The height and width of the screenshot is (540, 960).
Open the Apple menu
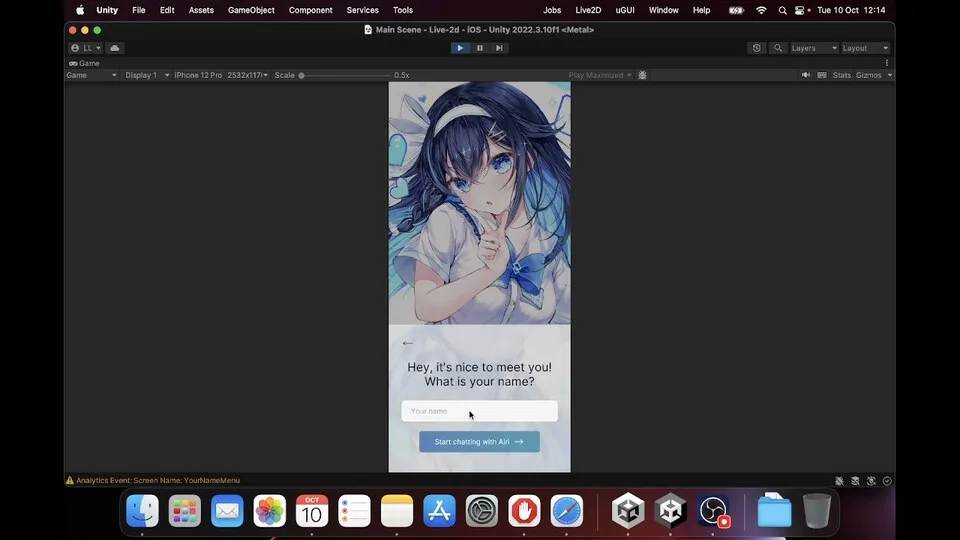pyautogui.click(x=80, y=10)
